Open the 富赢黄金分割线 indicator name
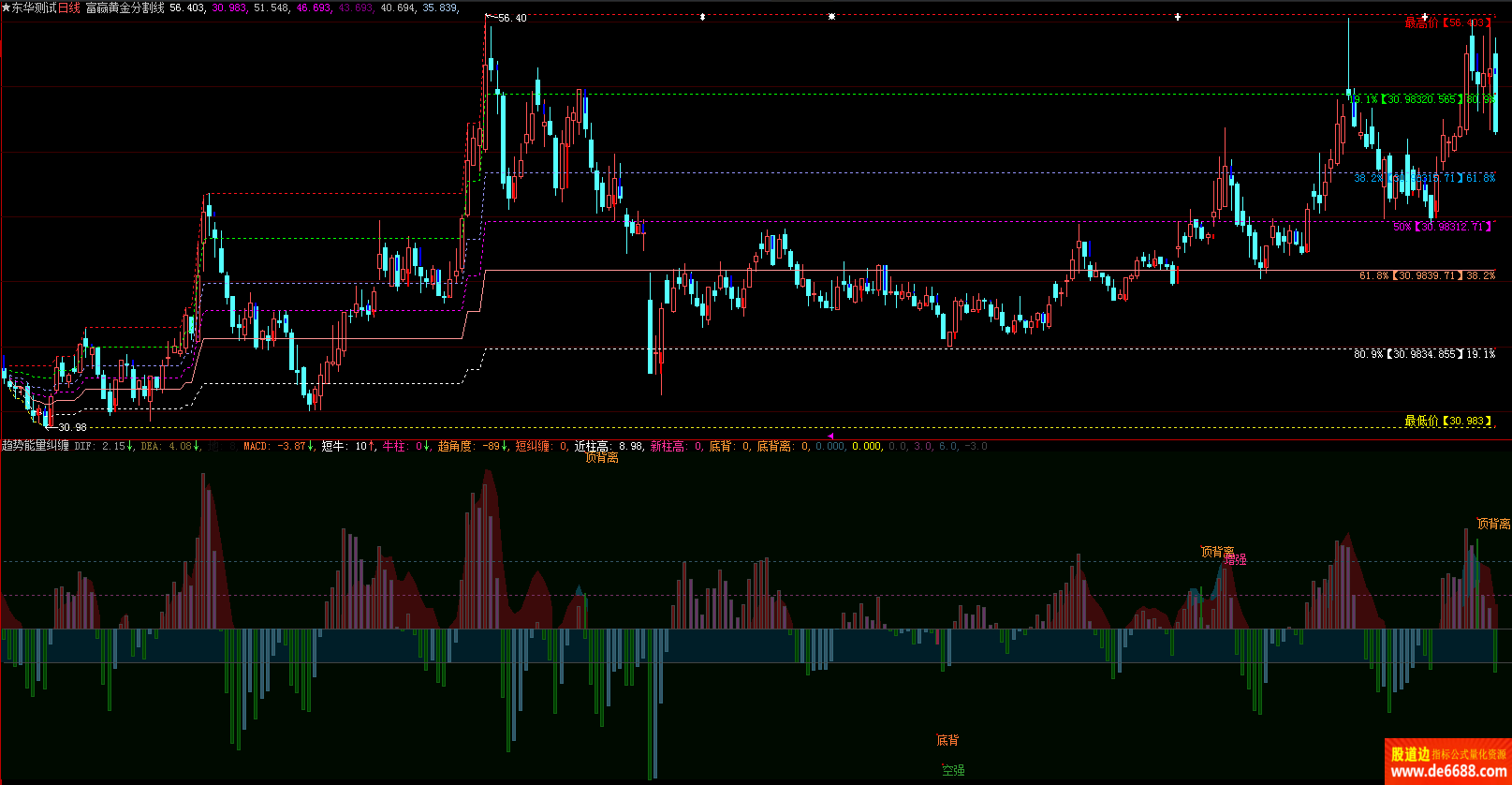The height and width of the screenshot is (785, 1512). [x=125, y=7]
